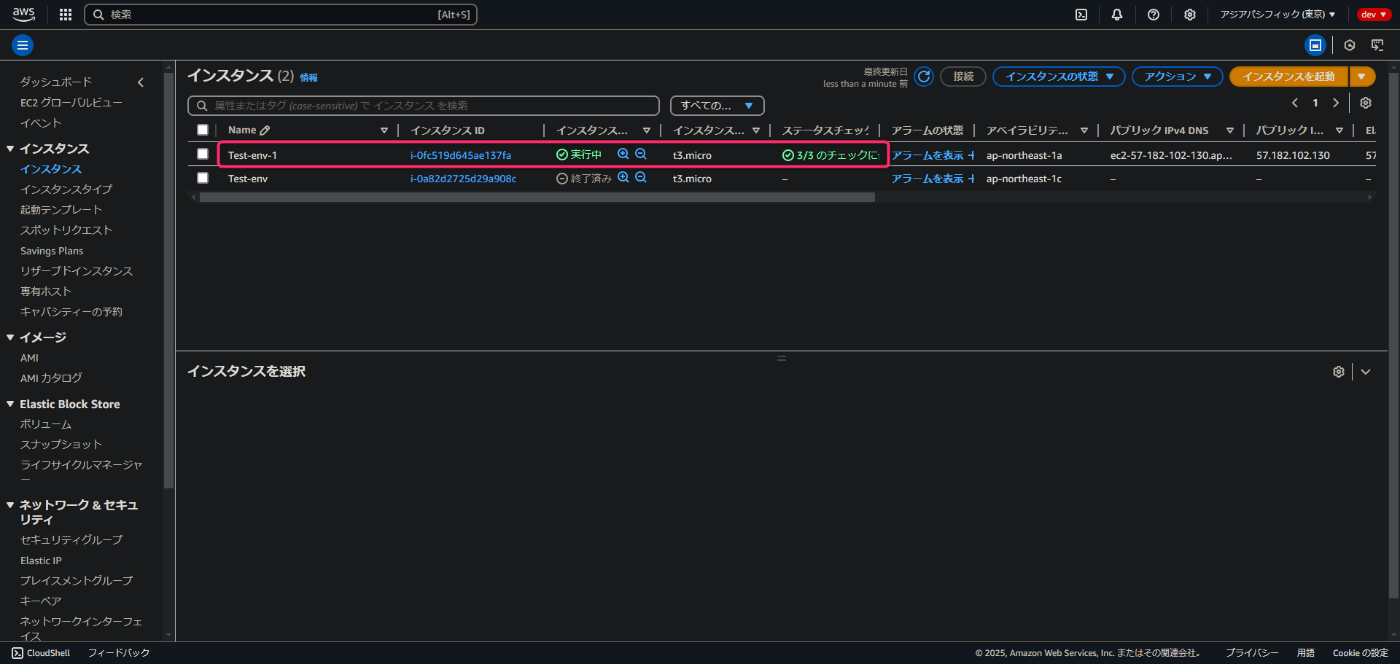Click the panel split resize handle
The height and width of the screenshot is (664, 1400).
coord(782,357)
